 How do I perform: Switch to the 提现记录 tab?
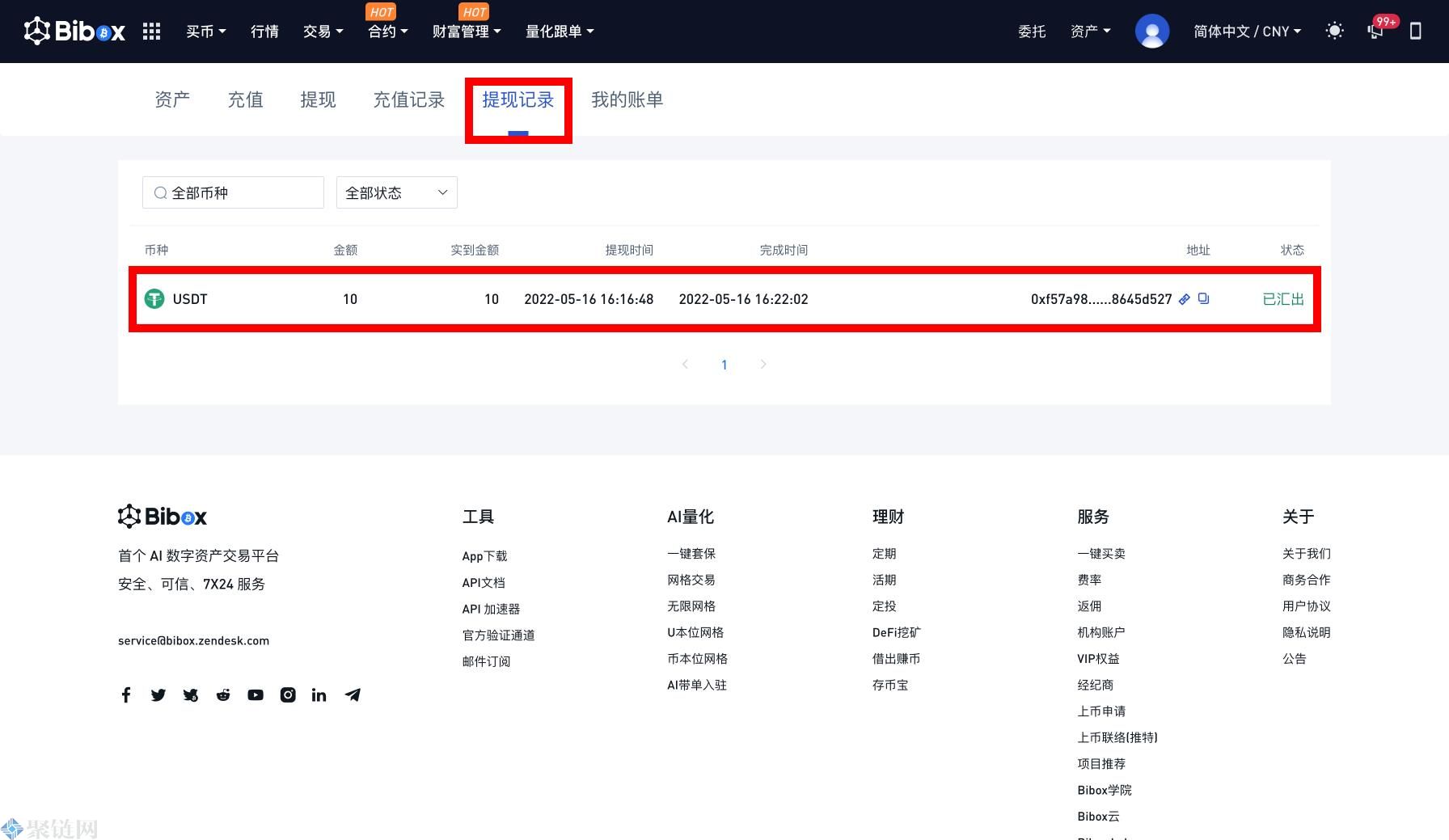pos(518,99)
